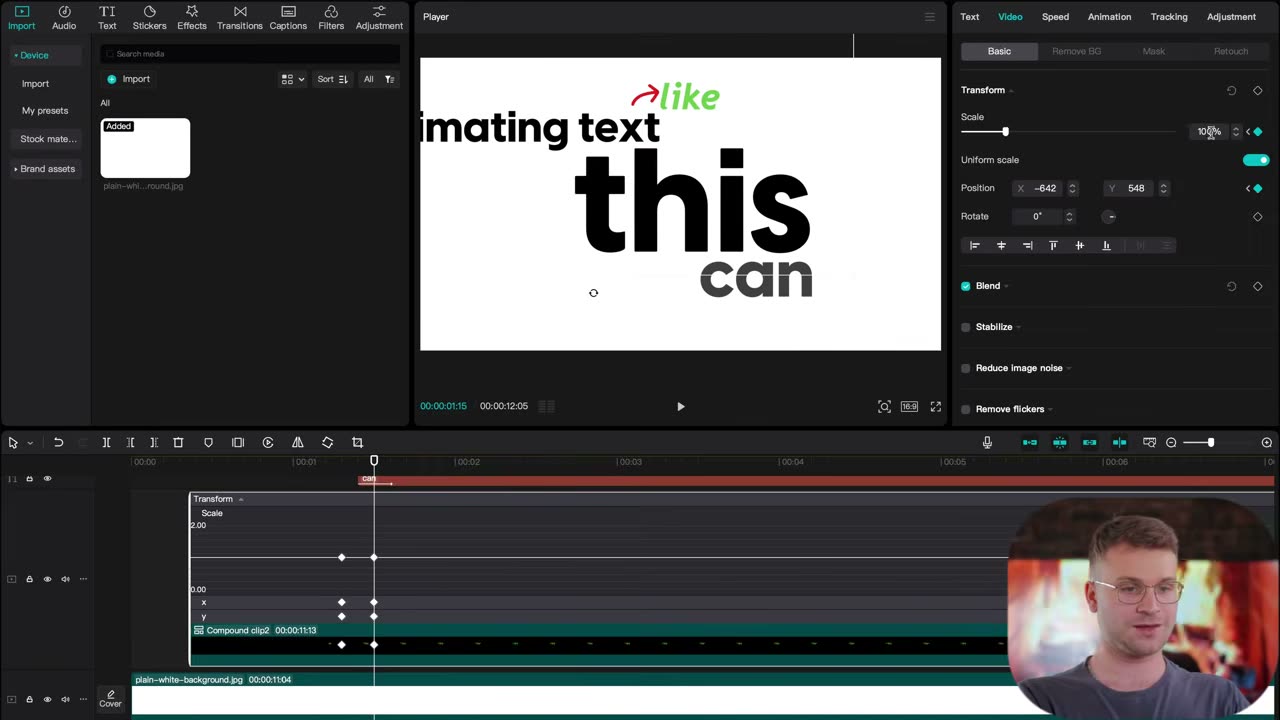Open the Effects panel
Image resolution: width=1280 pixels, height=720 pixels.
tap(192, 17)
